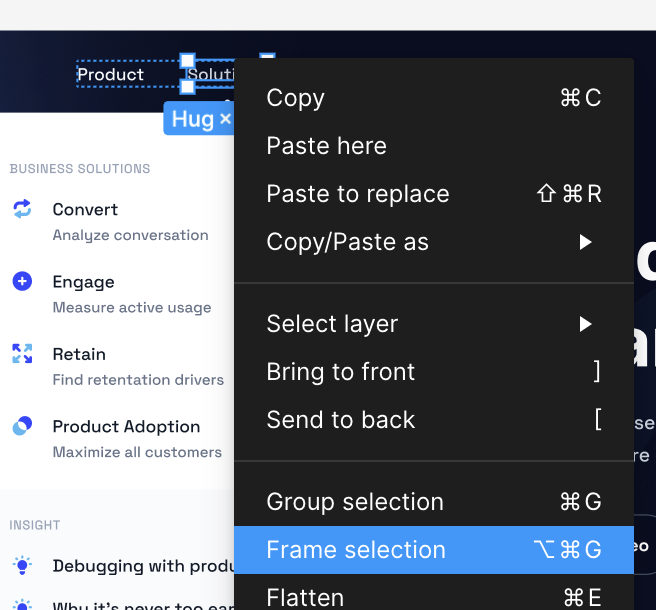
Task: Click the Product Adoption circles icon
Action: (x=22, y=426)
